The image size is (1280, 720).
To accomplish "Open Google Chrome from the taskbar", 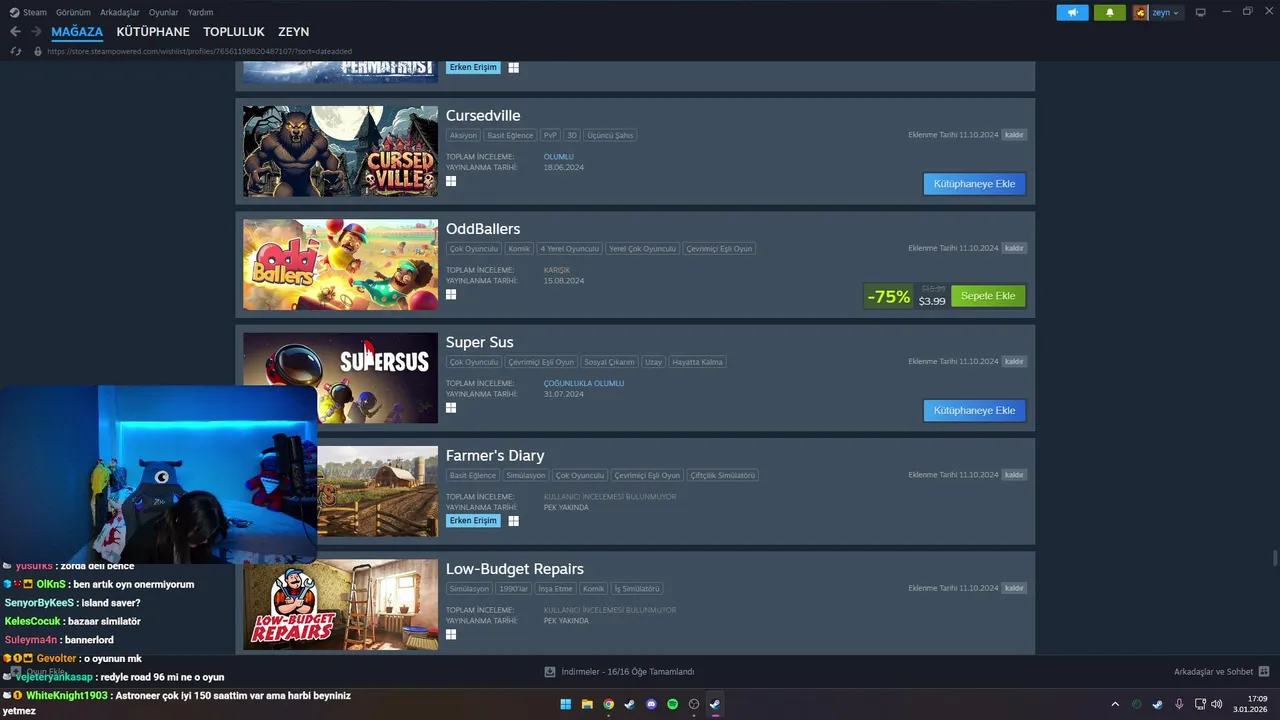I will pos(608,704).
